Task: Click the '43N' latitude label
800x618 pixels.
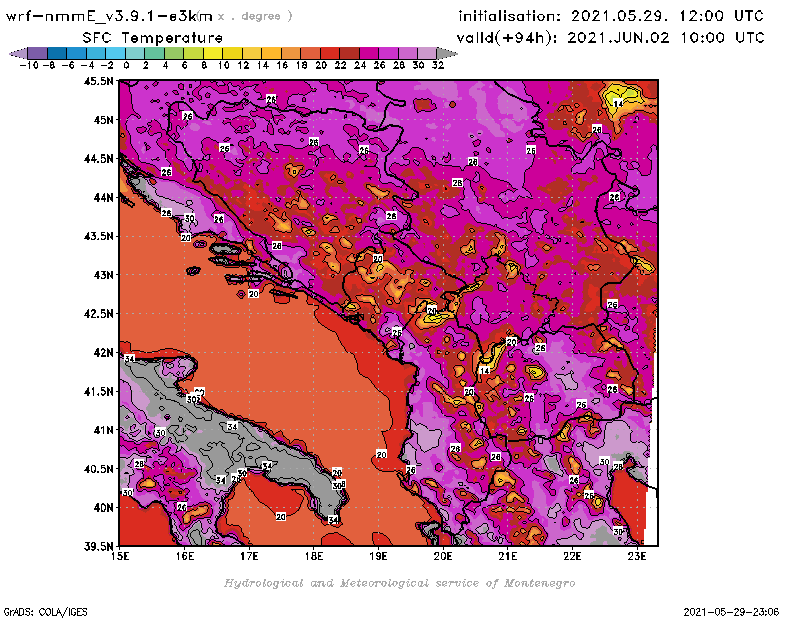Action: [x=103, y=275]
